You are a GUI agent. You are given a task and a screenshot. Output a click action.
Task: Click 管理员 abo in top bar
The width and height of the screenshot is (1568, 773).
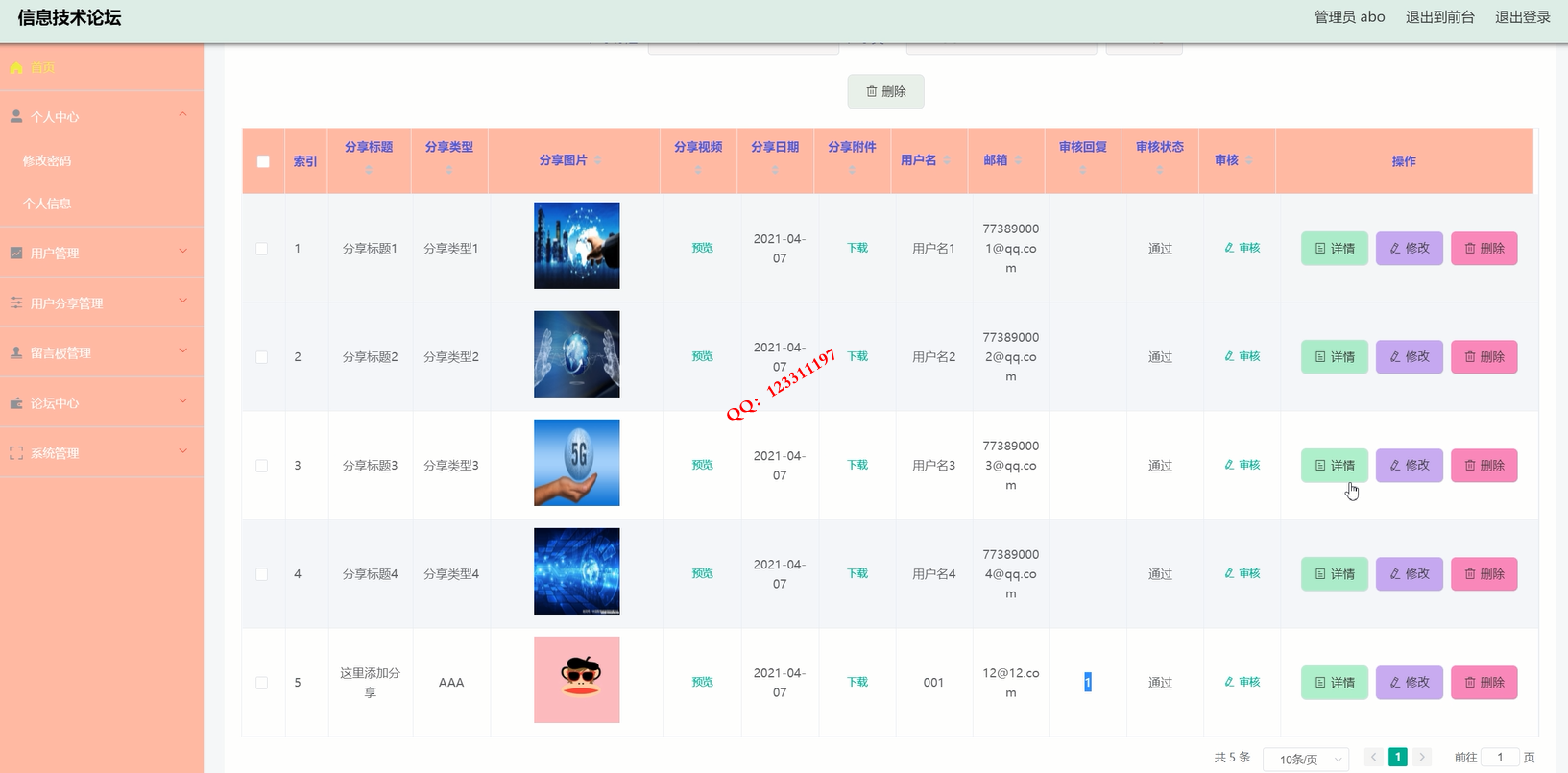(x=1349, y=17)
